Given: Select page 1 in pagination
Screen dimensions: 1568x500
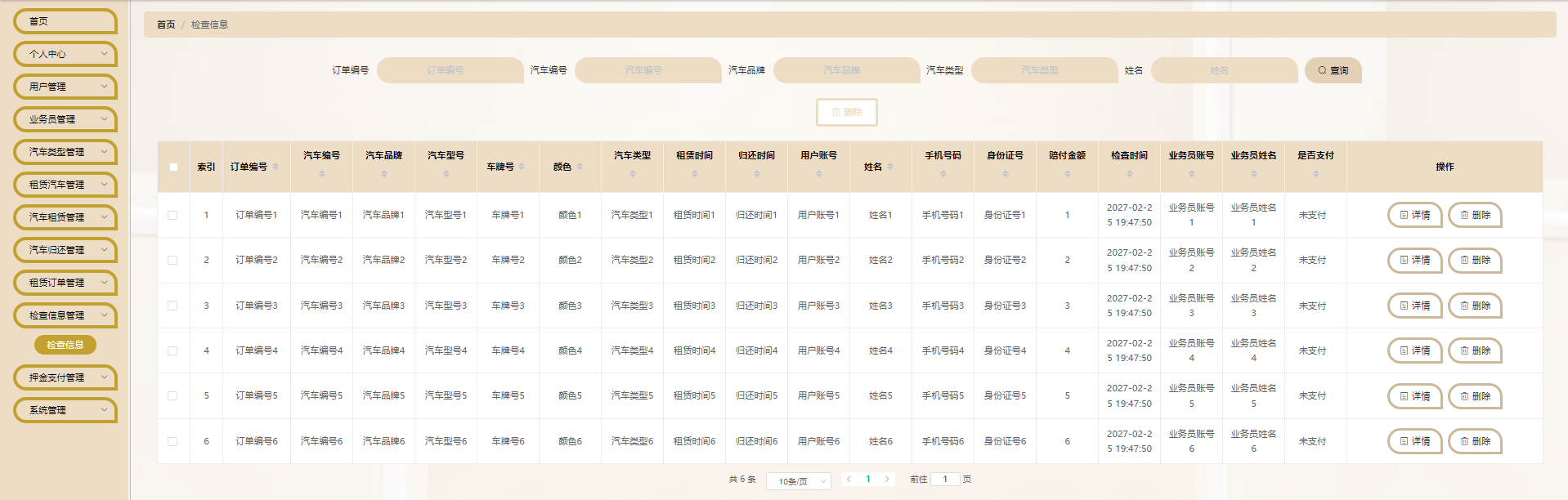Looking at the screenshot, I should click(868, 480).
